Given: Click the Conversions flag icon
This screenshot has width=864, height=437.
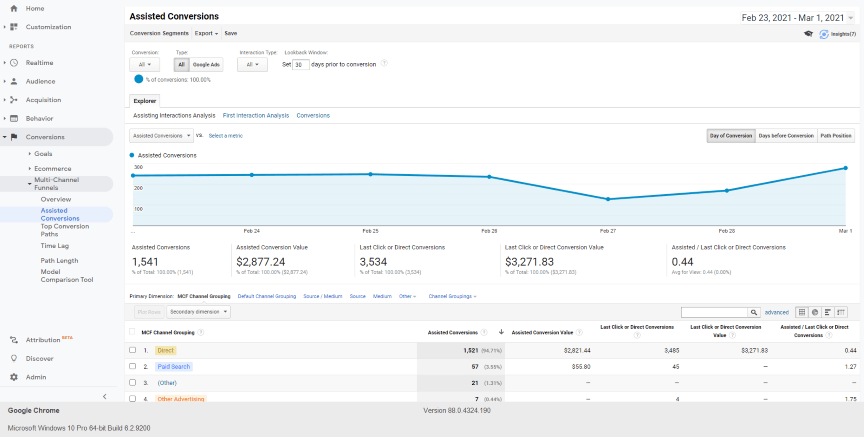Looking at the screenshot, I should tap(14, 137).
